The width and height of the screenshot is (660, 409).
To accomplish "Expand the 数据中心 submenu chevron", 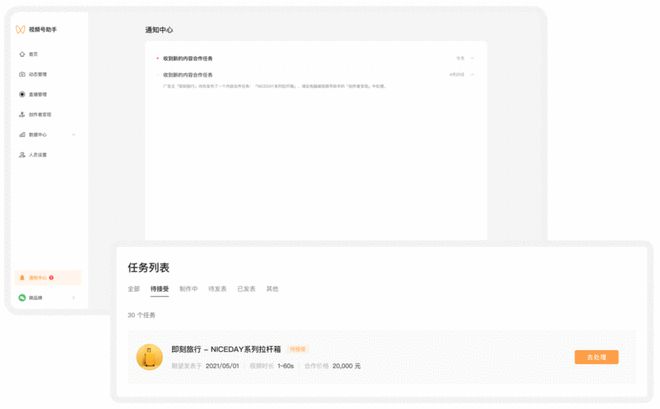I will click(x=74, y=135).
